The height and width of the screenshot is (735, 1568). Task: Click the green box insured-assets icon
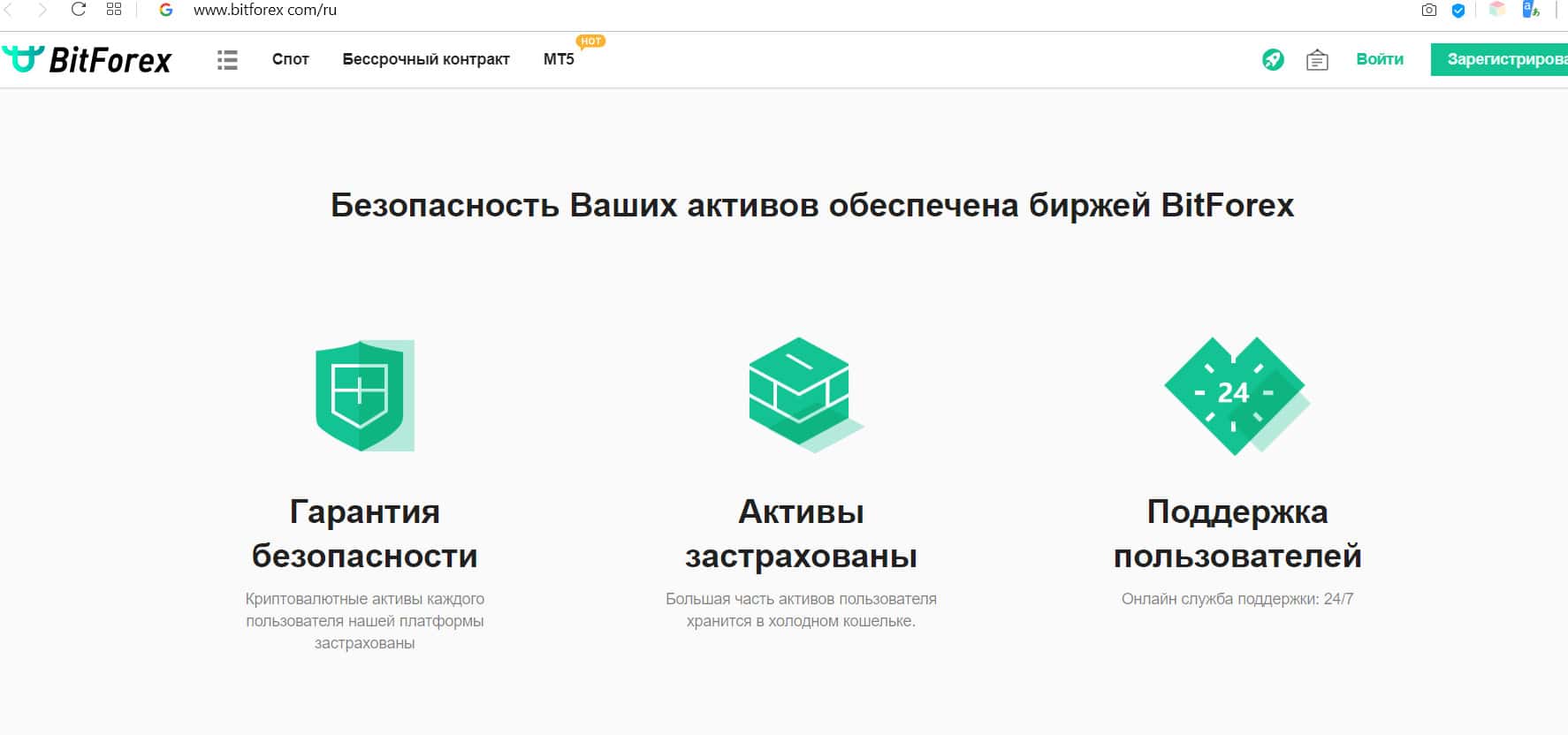[x=802, y=393]
